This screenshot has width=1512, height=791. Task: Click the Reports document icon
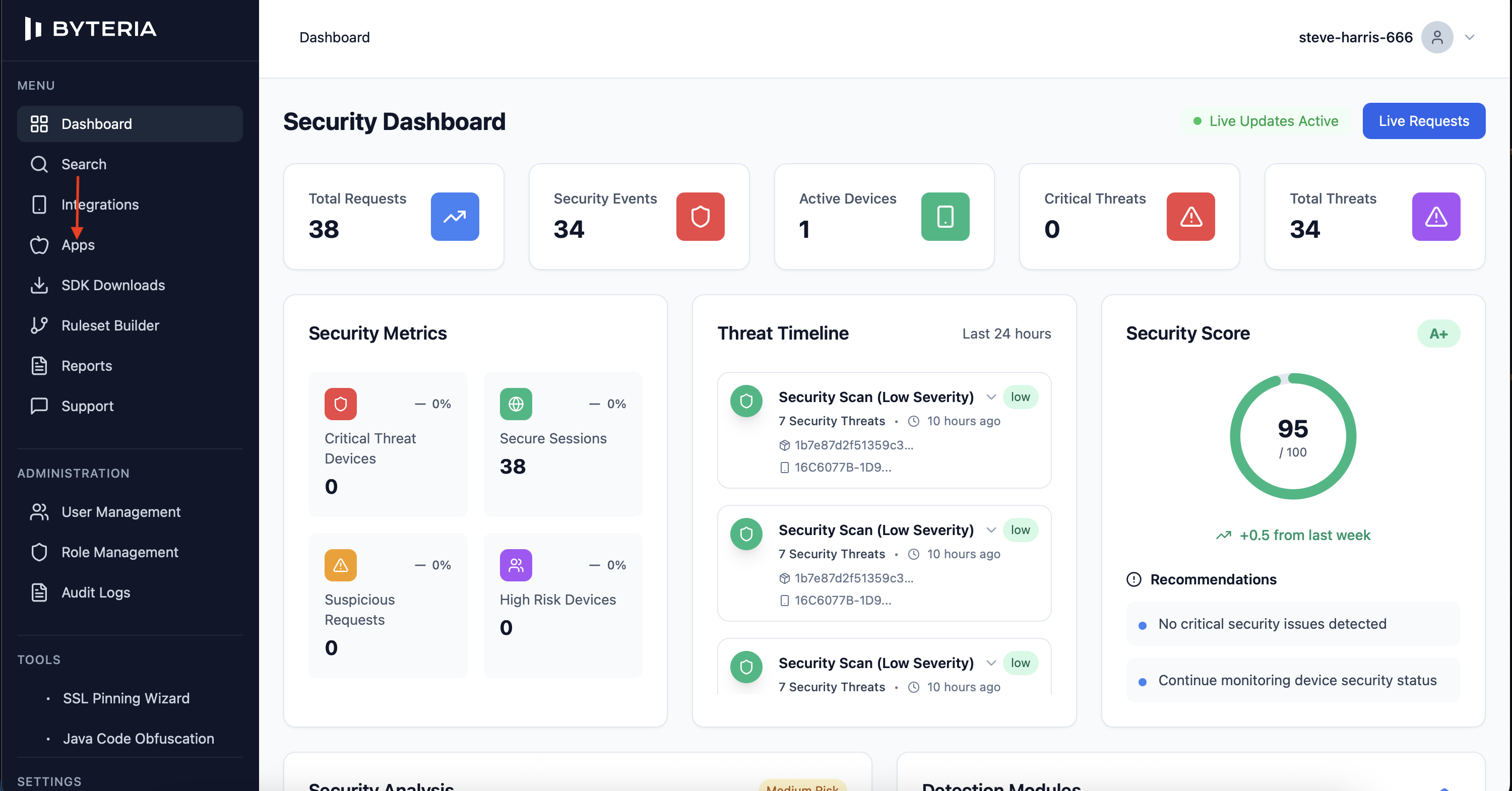point(39,366)
